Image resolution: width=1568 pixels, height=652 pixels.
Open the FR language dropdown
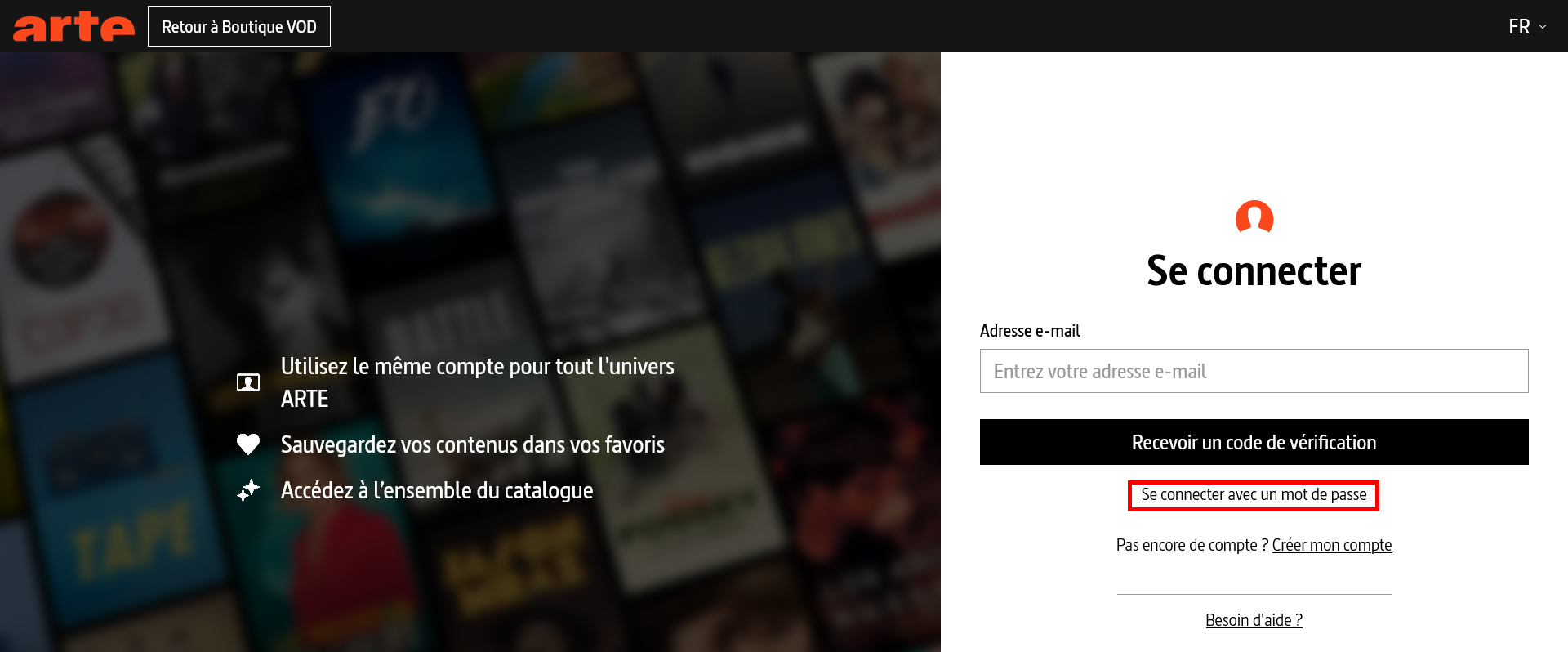coord(1527,27)
